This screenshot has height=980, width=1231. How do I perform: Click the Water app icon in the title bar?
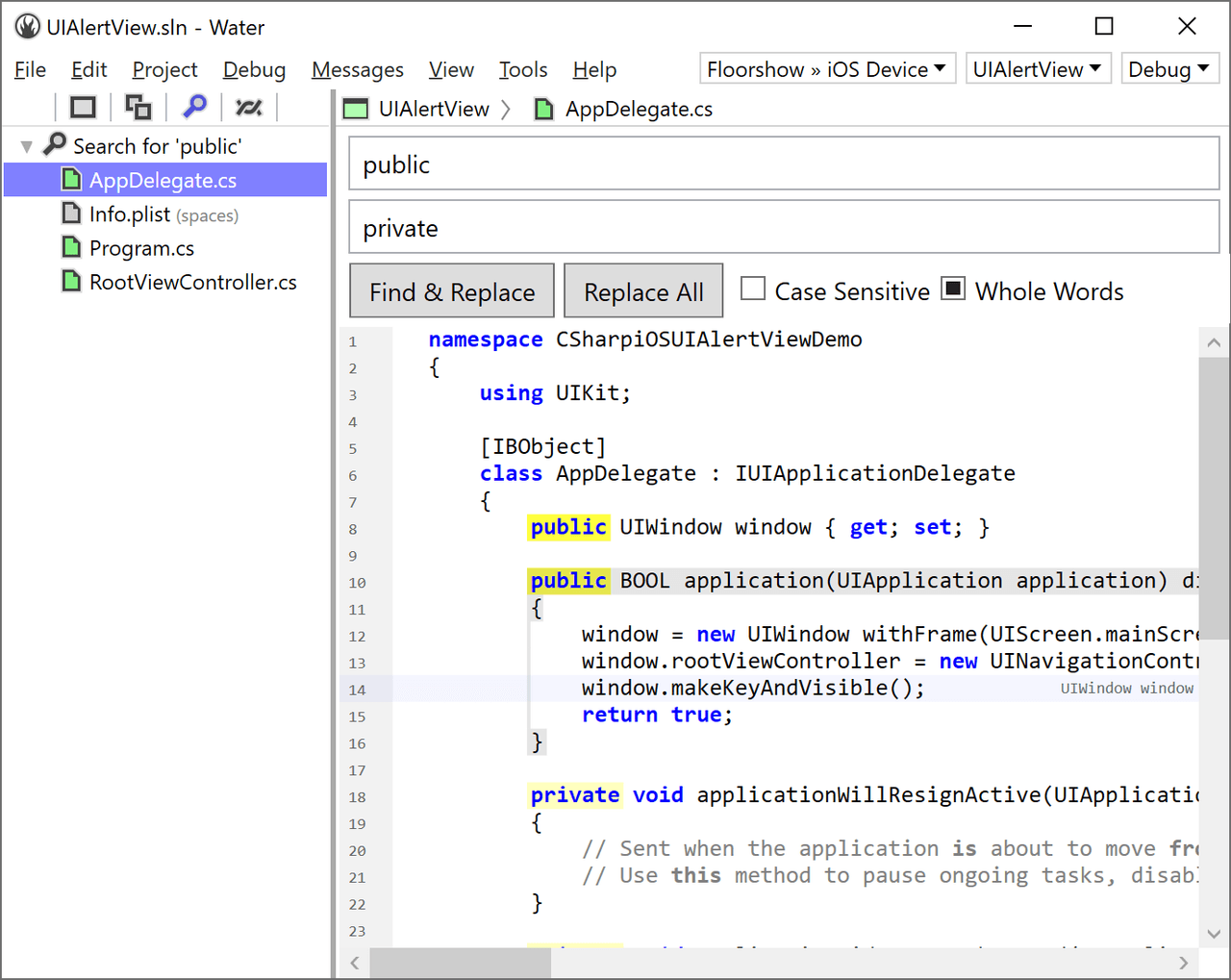[27, 27]
